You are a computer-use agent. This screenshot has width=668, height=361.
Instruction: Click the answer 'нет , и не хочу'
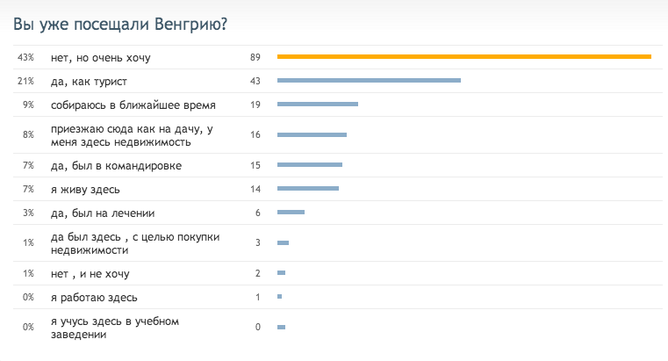90,274
